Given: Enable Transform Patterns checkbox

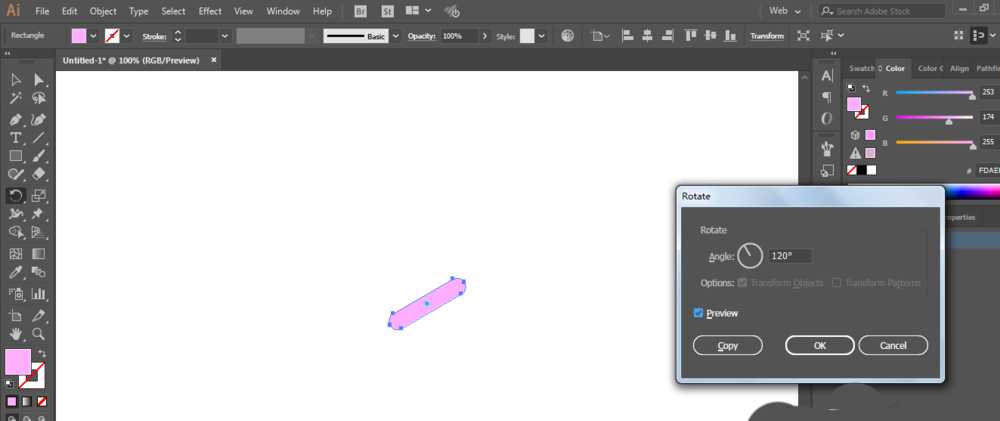Looking at the screenshot, I should pos(837,283).
